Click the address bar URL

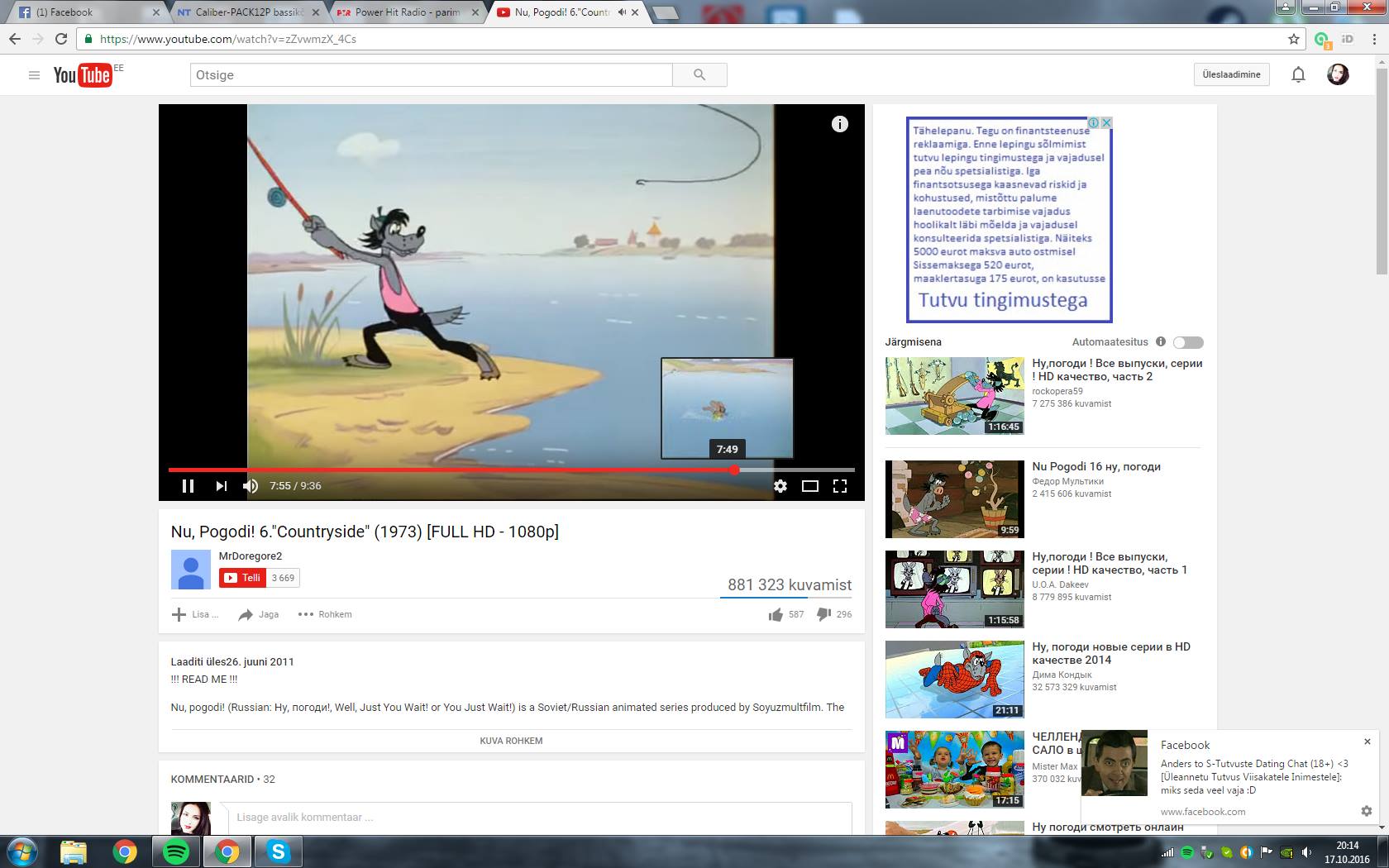(227, 39)
